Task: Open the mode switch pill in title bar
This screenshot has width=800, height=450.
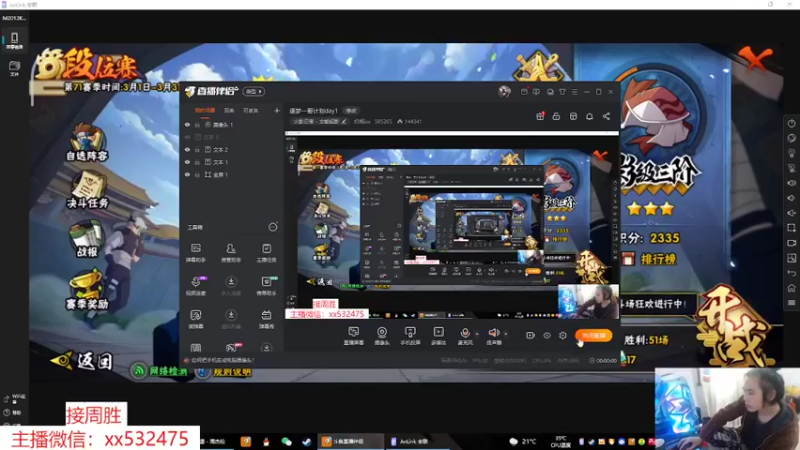Action: 254,91
